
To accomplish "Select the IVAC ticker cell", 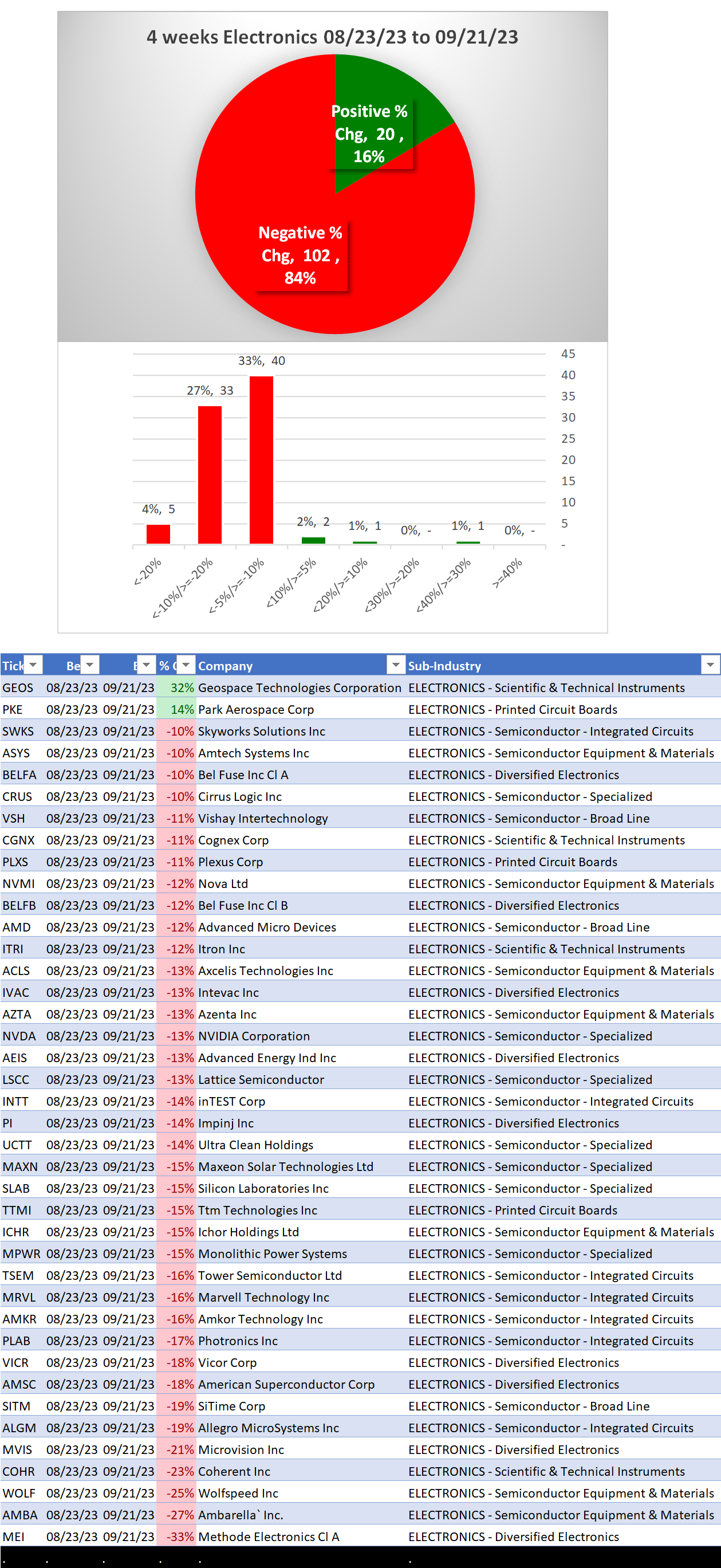I will pos(22,992).
